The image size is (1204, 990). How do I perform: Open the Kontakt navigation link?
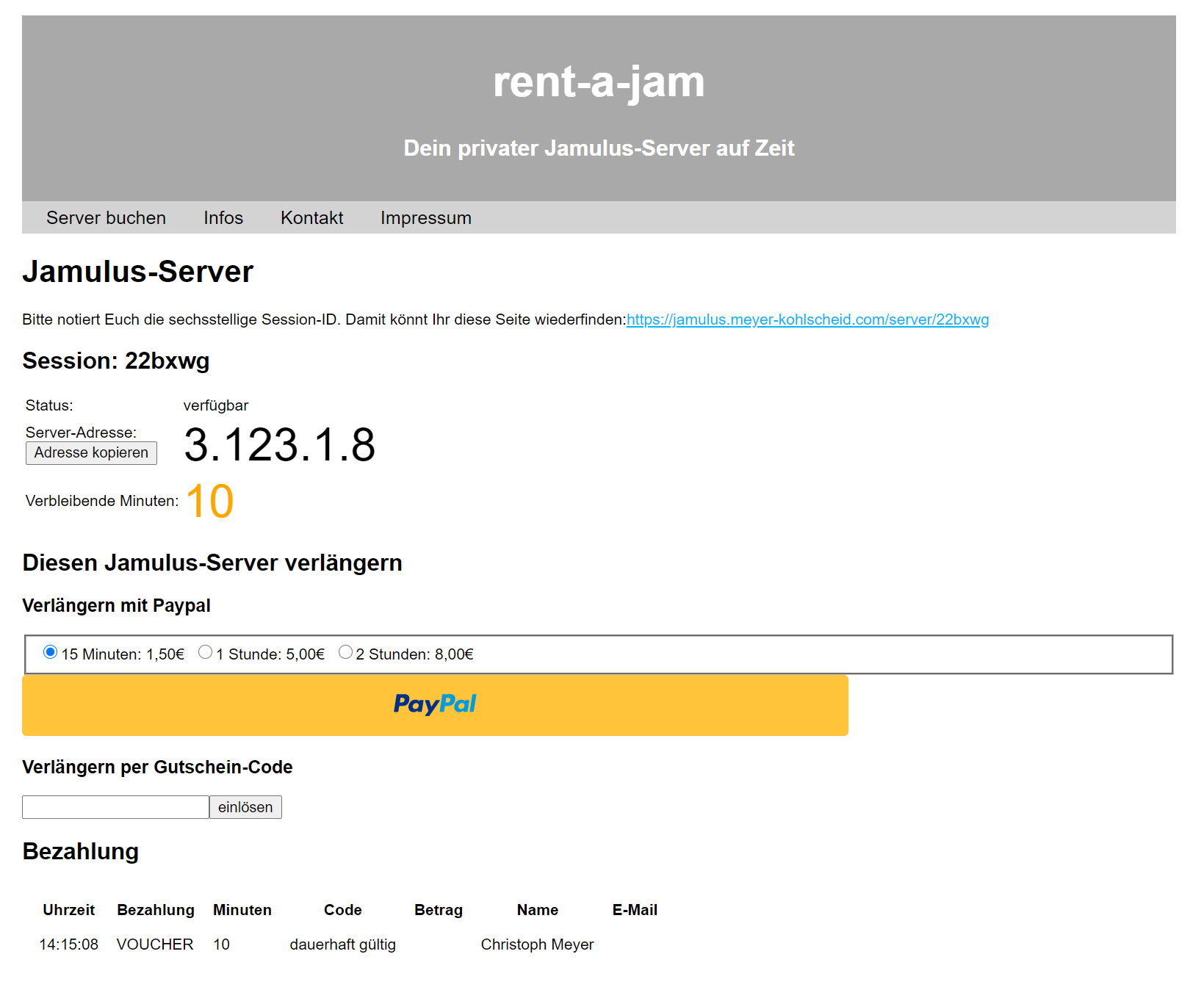tap(311, 218)
